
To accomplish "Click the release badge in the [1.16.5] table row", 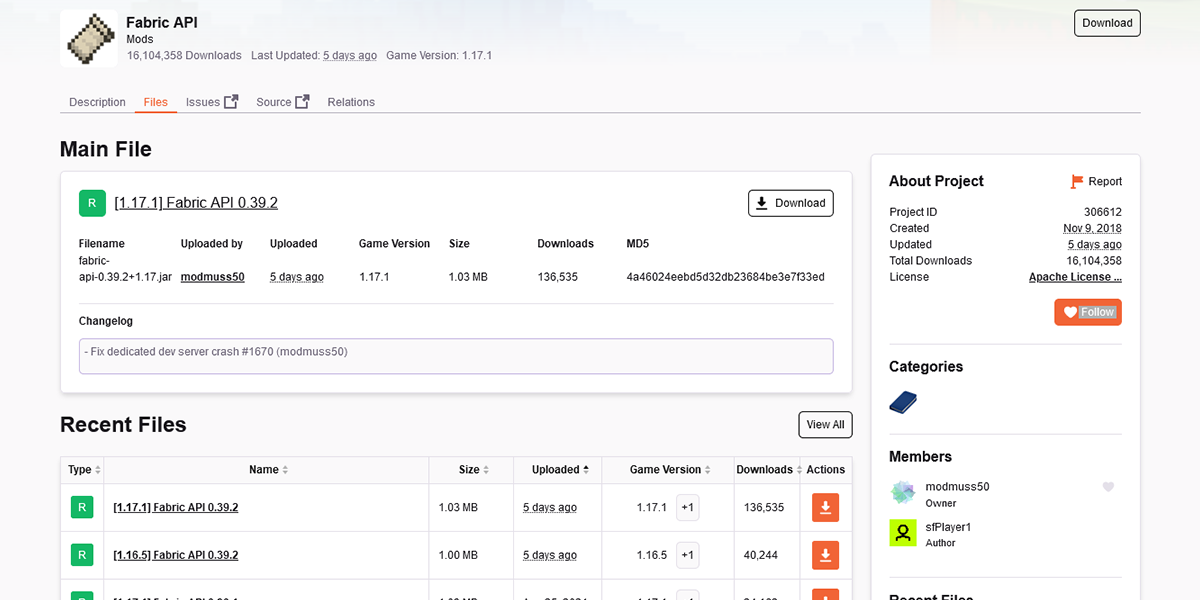I will (82, 555).
